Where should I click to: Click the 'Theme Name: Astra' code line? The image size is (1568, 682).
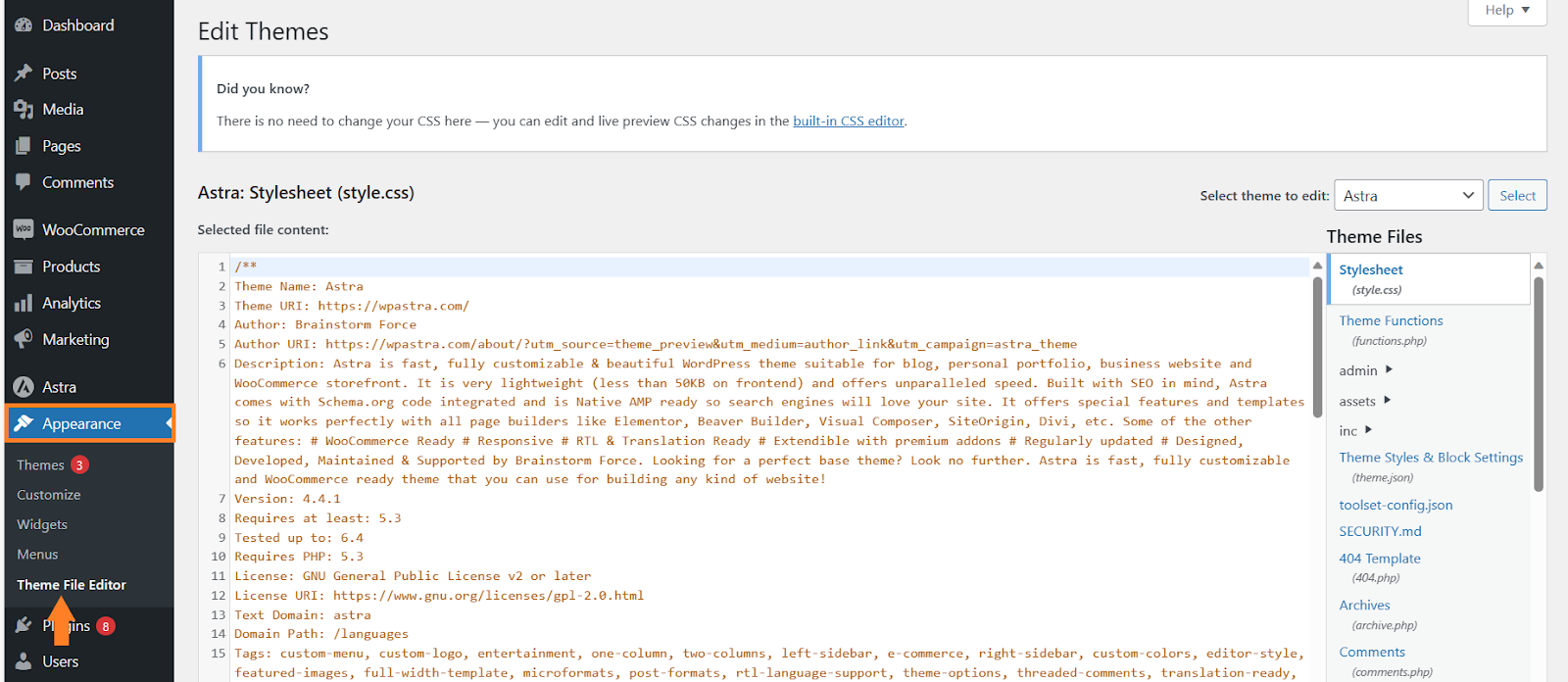click(299, 286)
